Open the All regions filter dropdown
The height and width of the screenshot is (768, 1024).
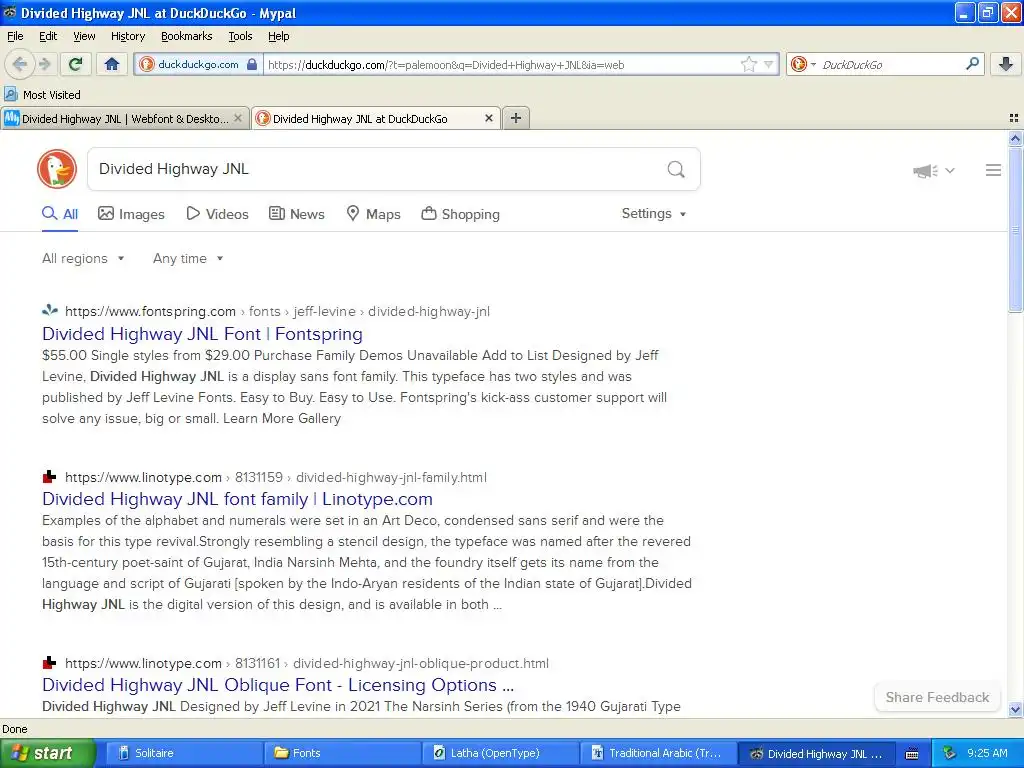[83, 259]
